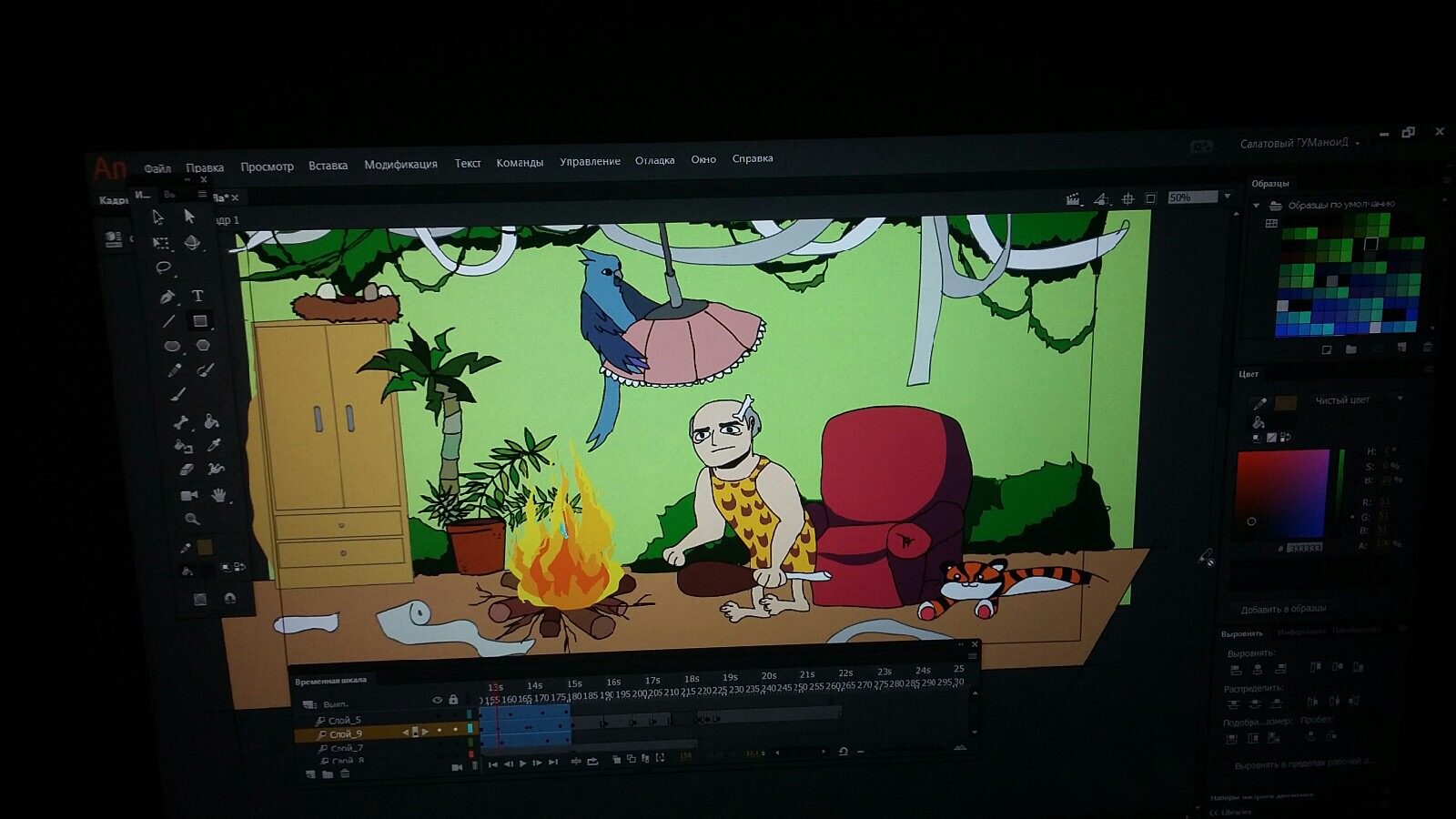Select the Paint Bucket tool
This screenshot has width=1456, height=819.
point(211,421)
